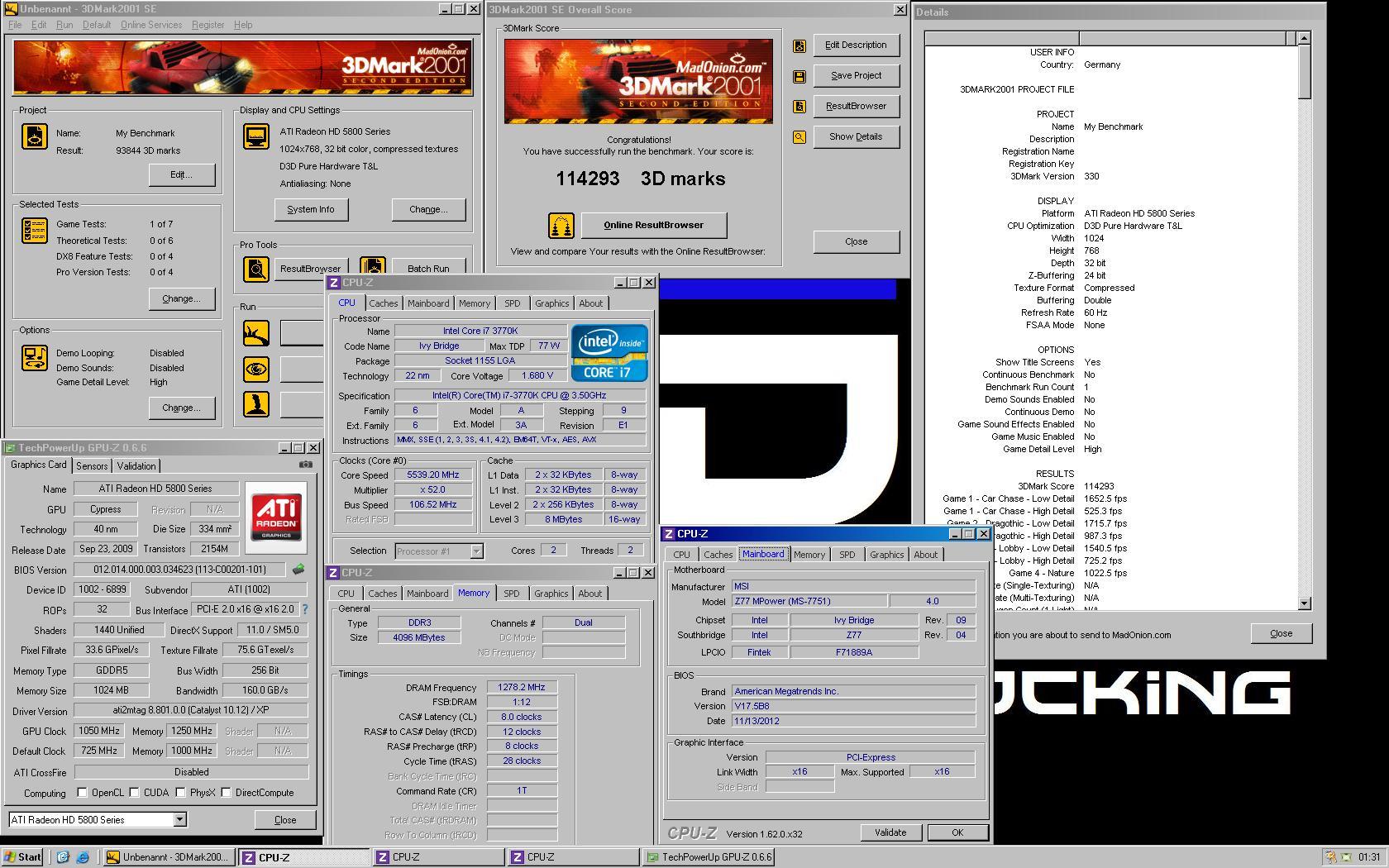The height and width of the screenshot is (868, 1389).
Task: Click Change... under Selected Tests
Action: click(182, 298)
